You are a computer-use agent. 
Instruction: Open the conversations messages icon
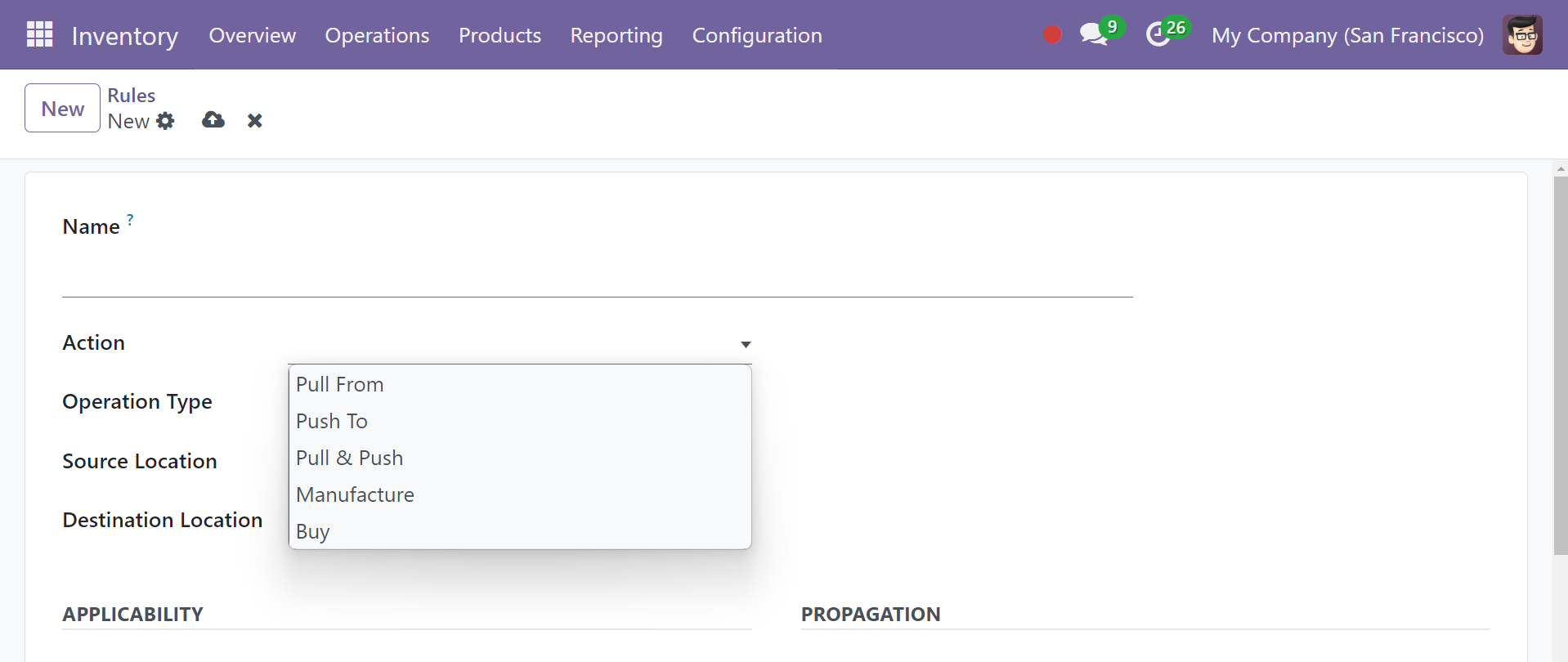tap(1093, 34)
